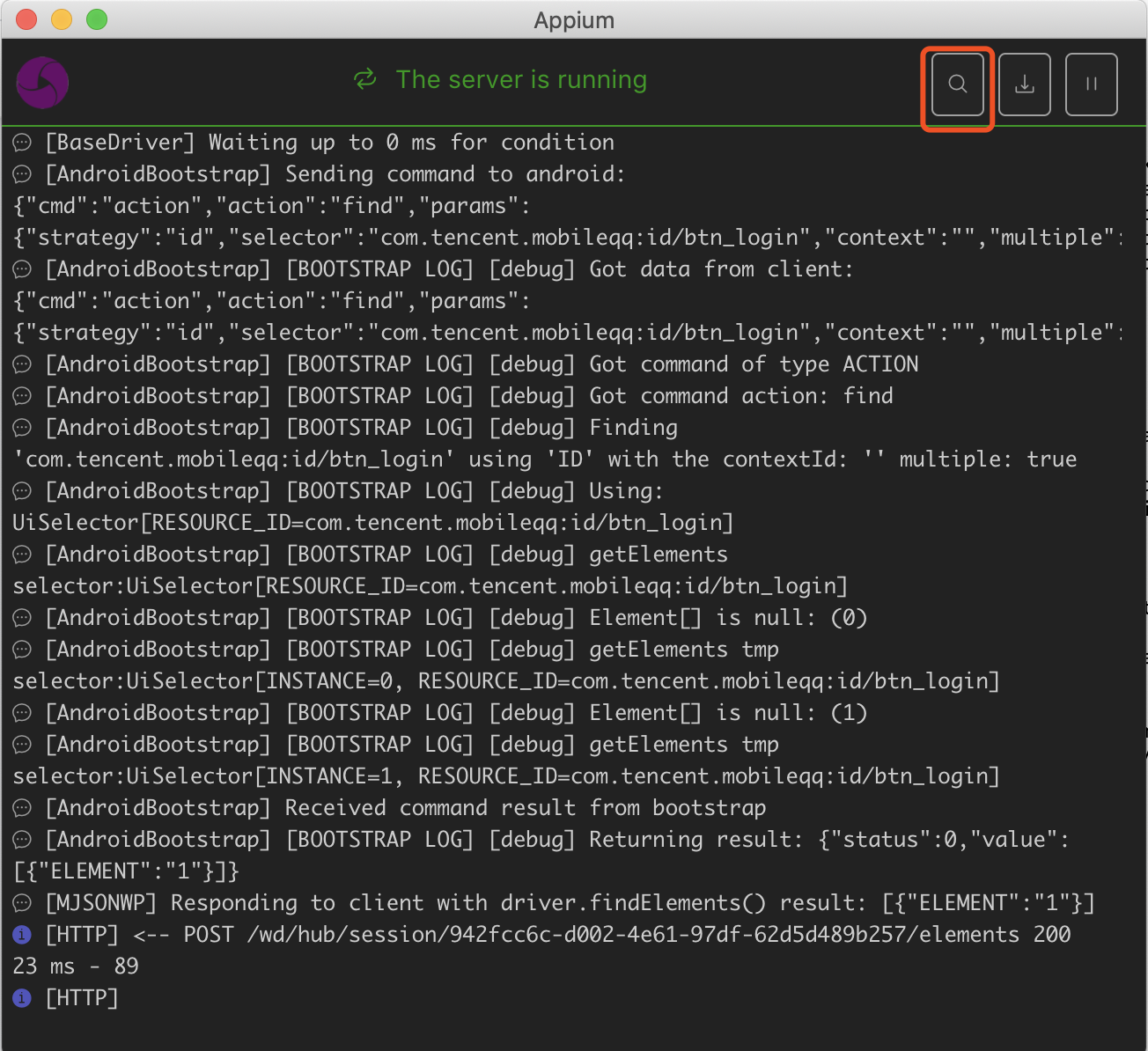This screenshot has width=1148, height=1051.
Task: Select line starting 'UiSelector[RESOURCE_ID=' under 'Using:'
Action: click(373, 523)
